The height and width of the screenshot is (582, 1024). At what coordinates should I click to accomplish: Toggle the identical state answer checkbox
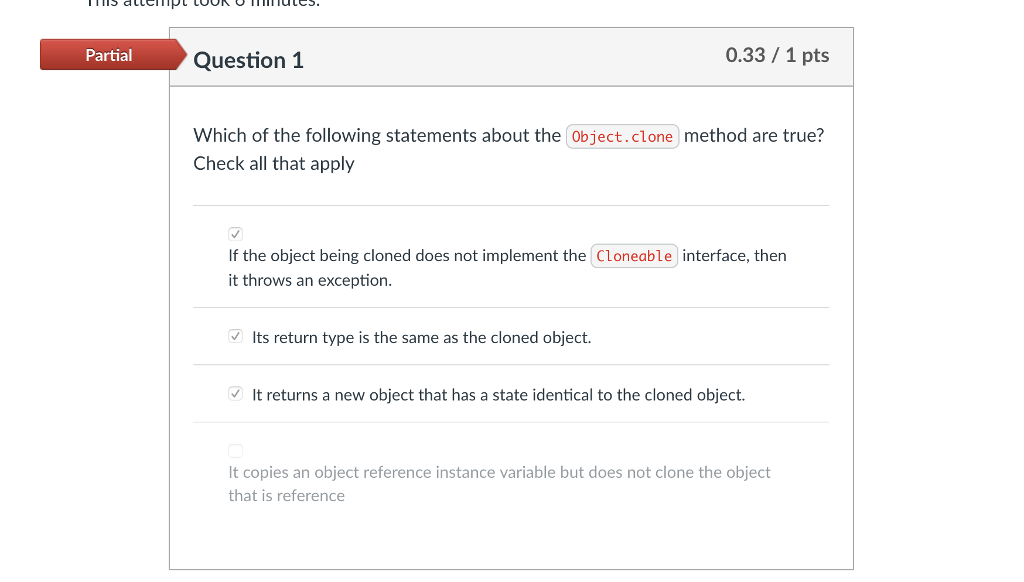coord(235,393)
